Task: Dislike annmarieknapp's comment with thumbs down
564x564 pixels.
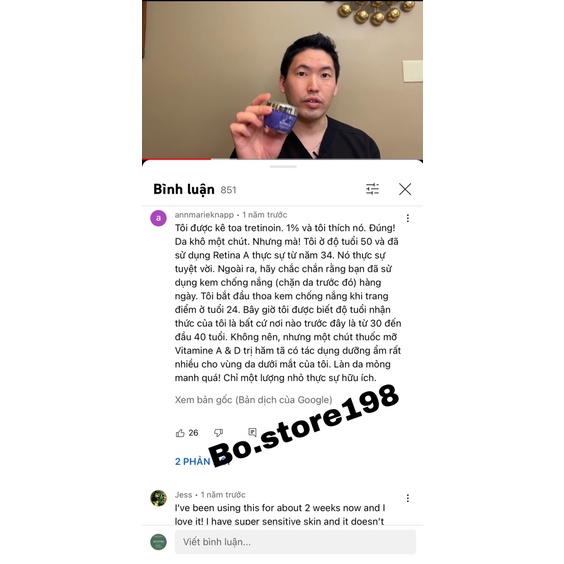Action: (x=218, y=433)
